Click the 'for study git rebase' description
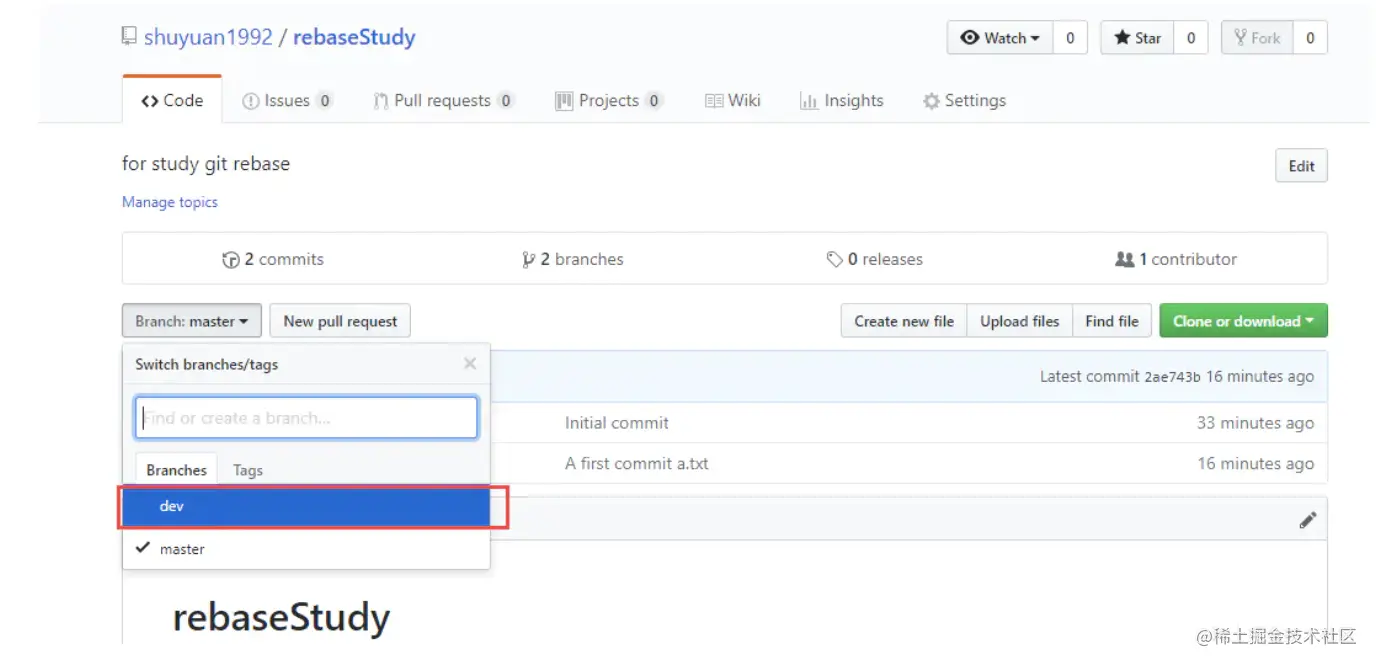 point(206,164)
